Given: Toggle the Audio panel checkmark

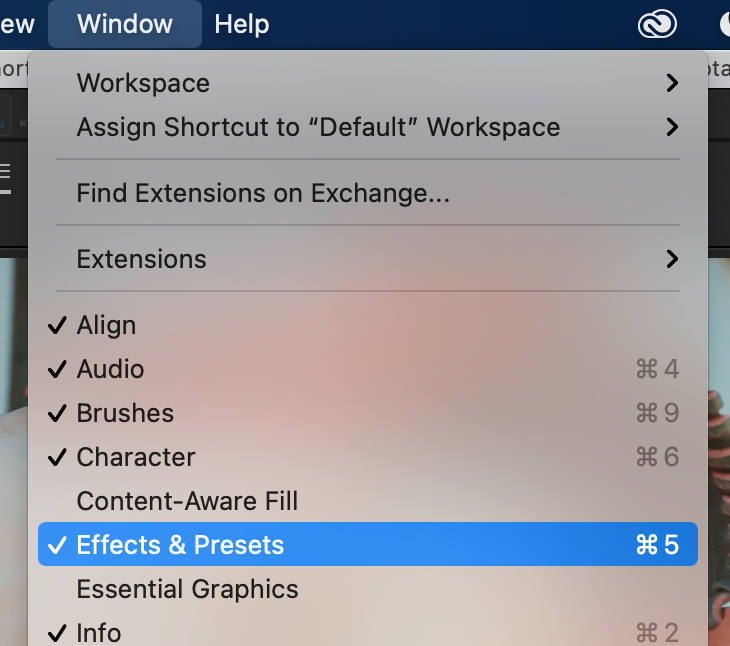Looking at the screenshot, I should 367,369.
